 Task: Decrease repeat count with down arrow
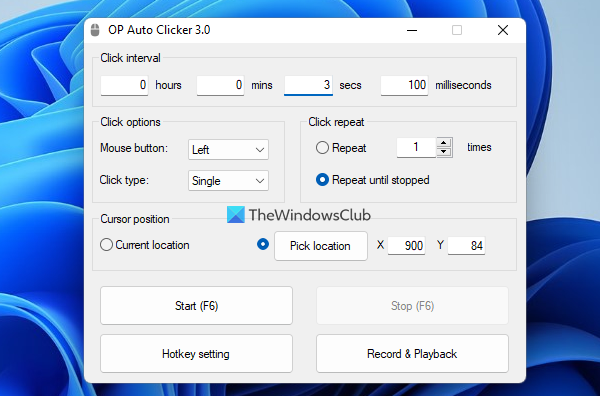[444, 152]
